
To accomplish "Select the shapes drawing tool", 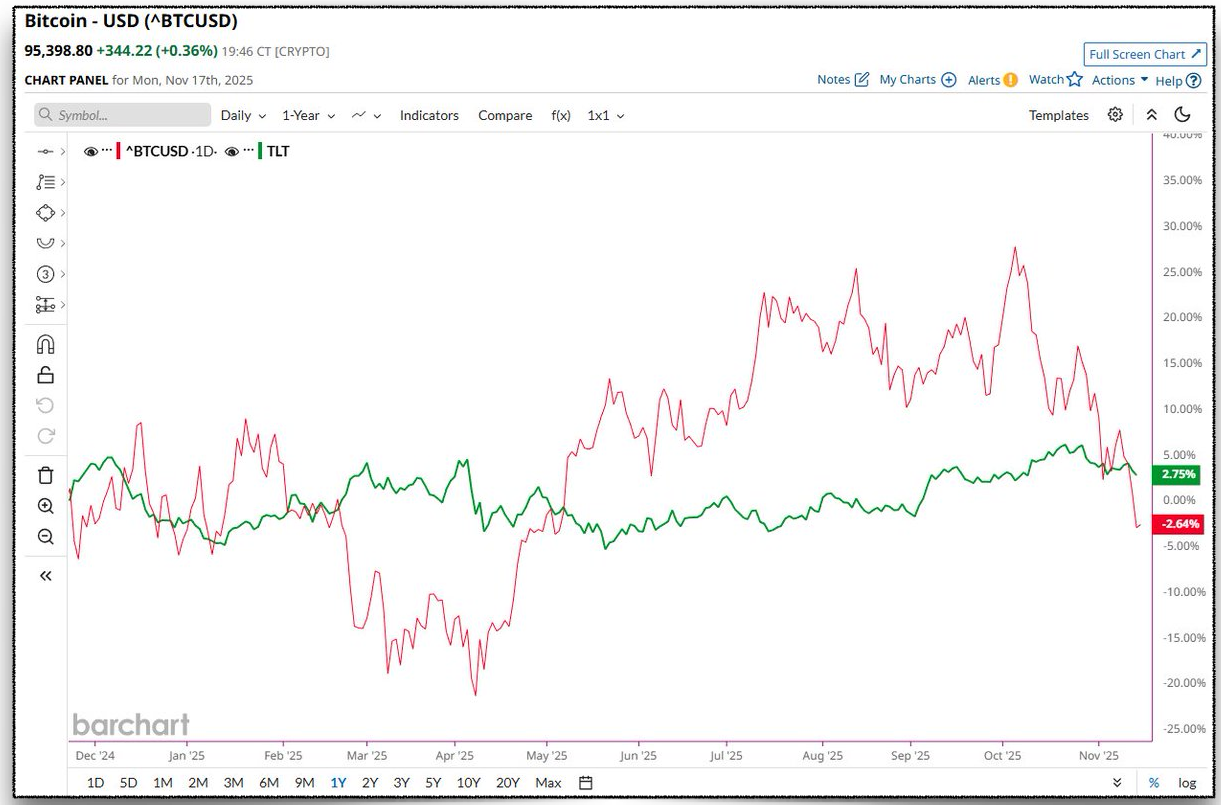I will [x=45, y=213].
